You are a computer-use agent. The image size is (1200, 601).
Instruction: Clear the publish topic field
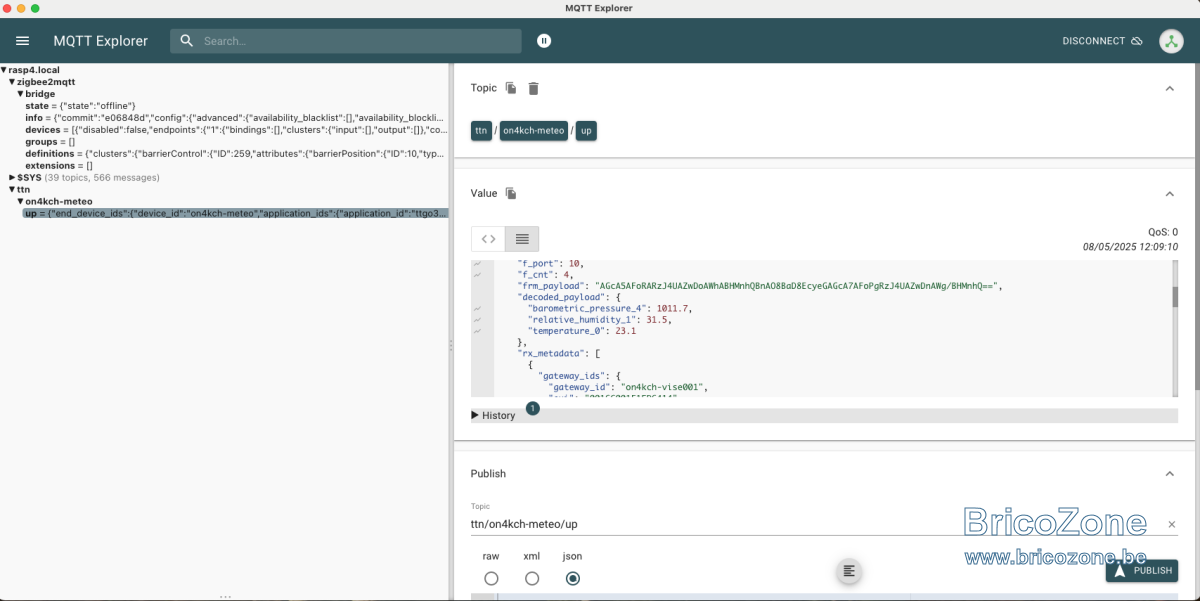[1172, 524]
